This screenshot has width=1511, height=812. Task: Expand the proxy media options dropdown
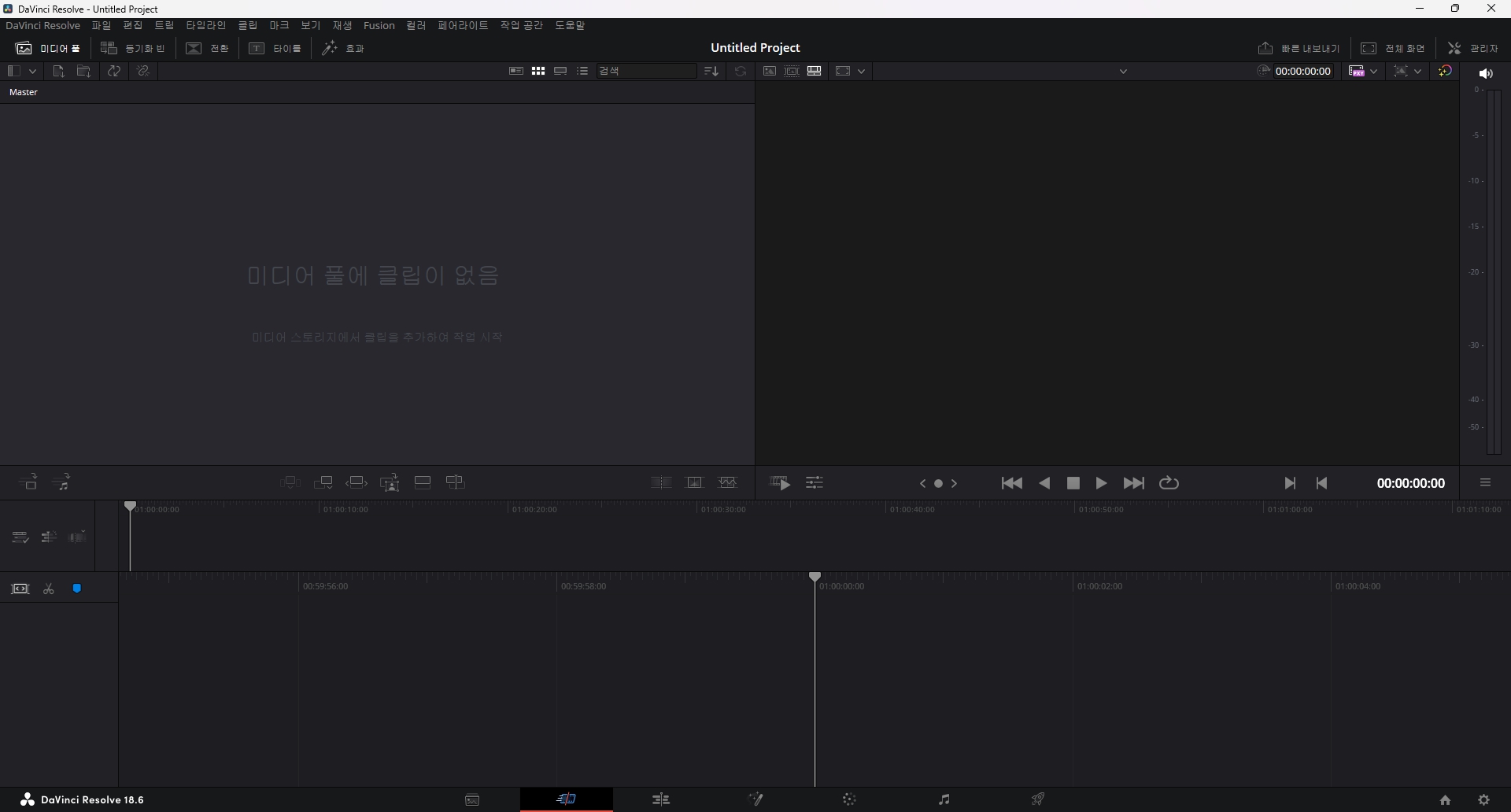1374,71
